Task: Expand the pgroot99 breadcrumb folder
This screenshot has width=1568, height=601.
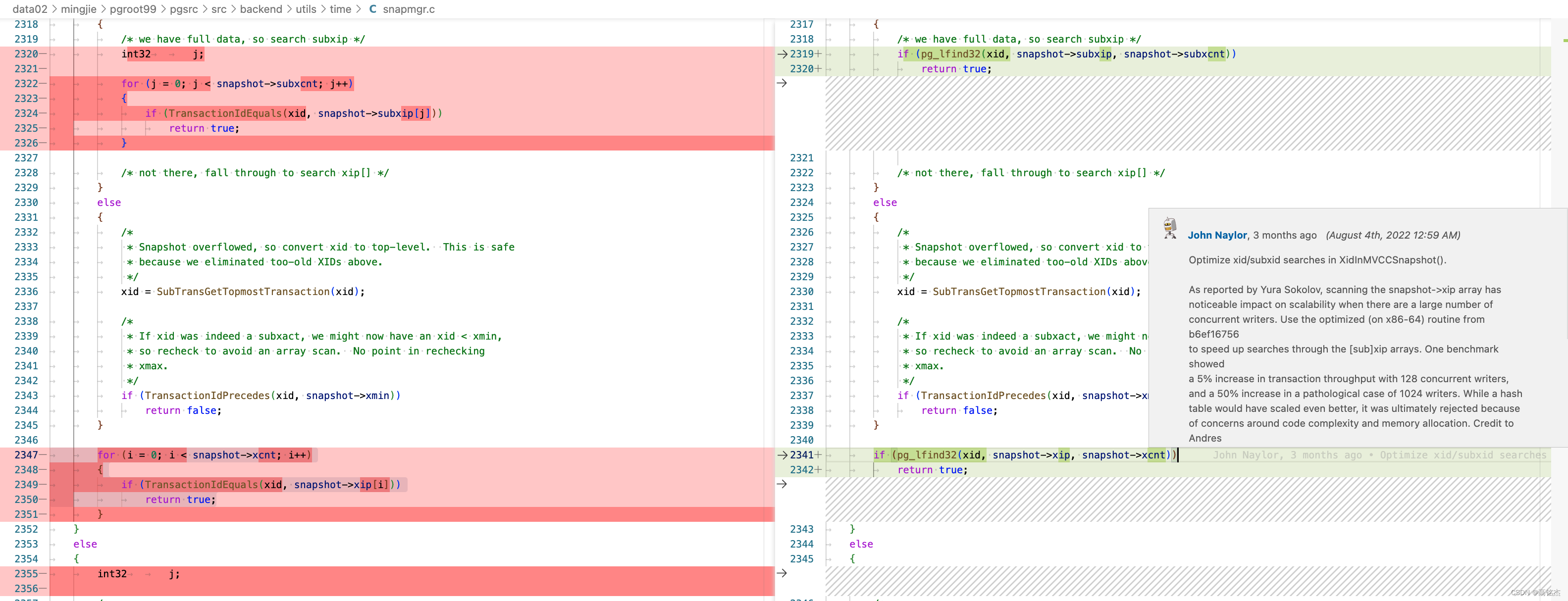Action: pyautogui.click(x=133, y=9)
